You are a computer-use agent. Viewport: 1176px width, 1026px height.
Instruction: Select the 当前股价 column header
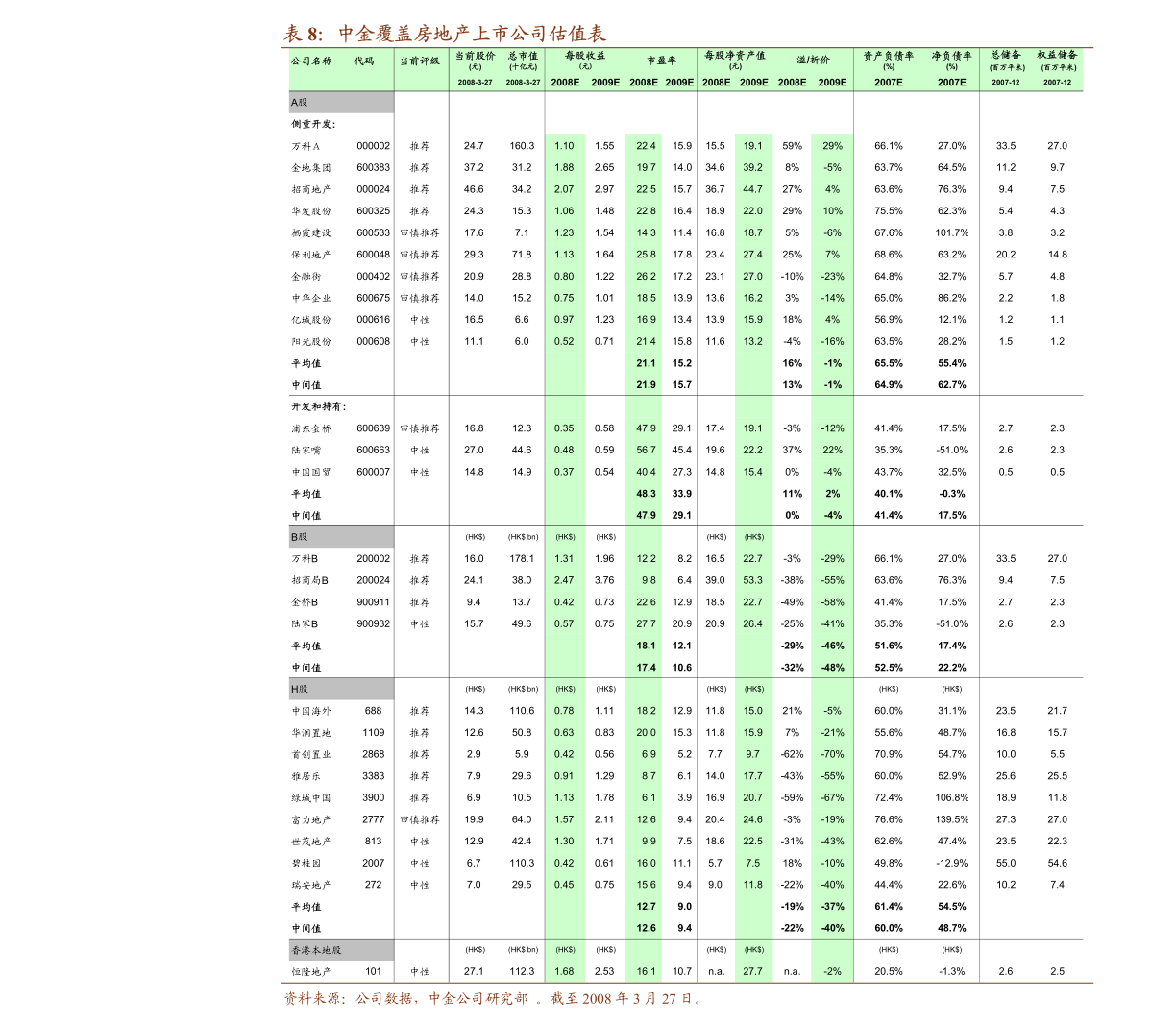click(475, 56)
